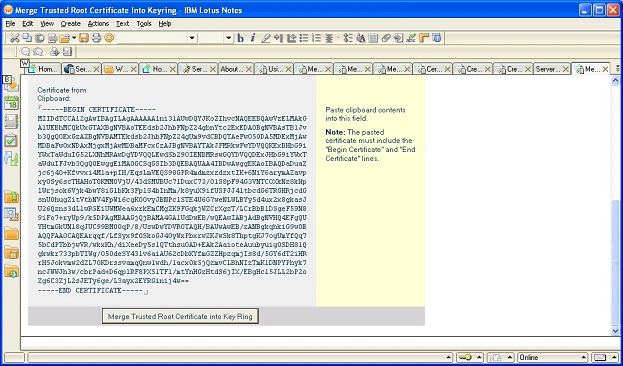The height and width of the screenshot is (366, 623).
Task: Open the Actions menu
Action: pos(98,24)
